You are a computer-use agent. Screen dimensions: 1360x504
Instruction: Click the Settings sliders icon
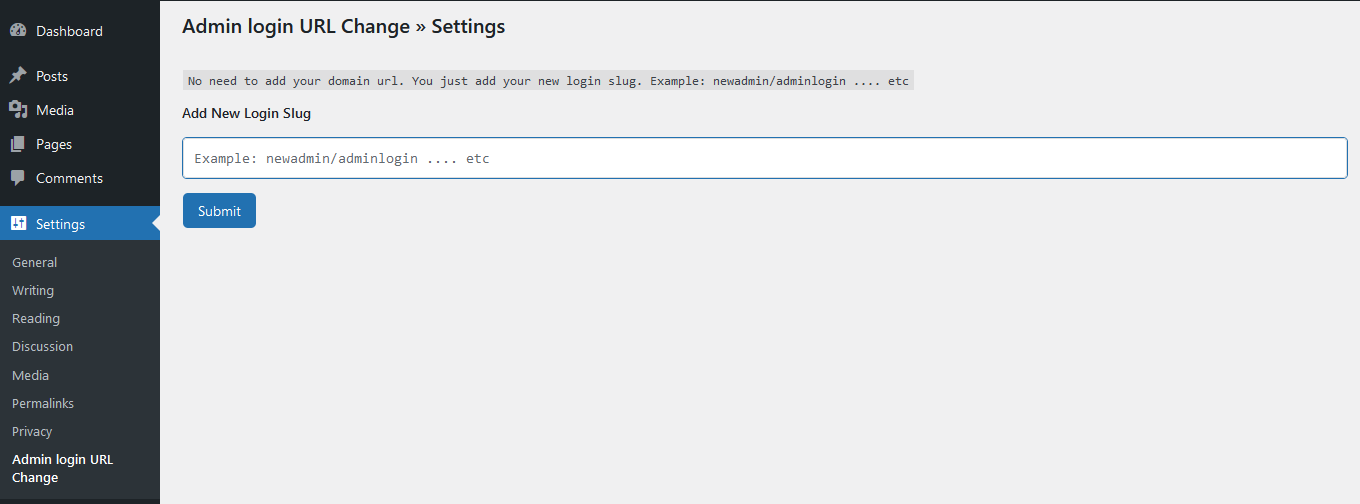coord(18,224)
